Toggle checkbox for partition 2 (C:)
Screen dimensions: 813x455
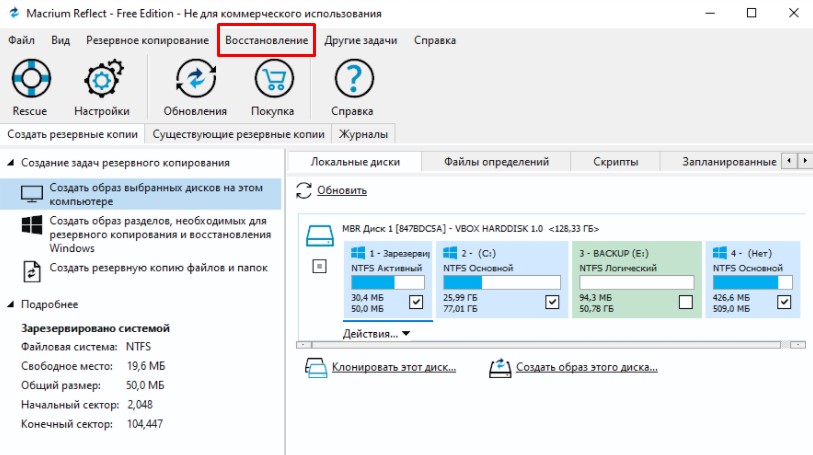pyautogui.click(x=552, y=302)
